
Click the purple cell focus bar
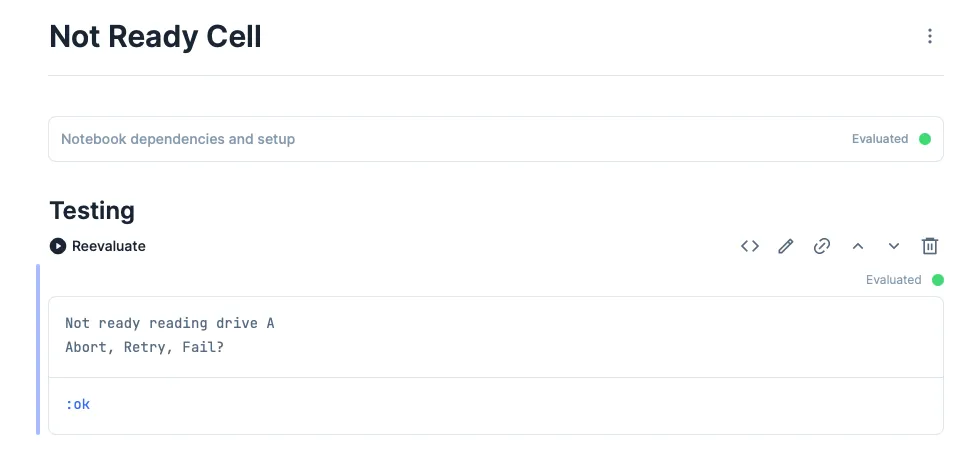tap(39, 349)
